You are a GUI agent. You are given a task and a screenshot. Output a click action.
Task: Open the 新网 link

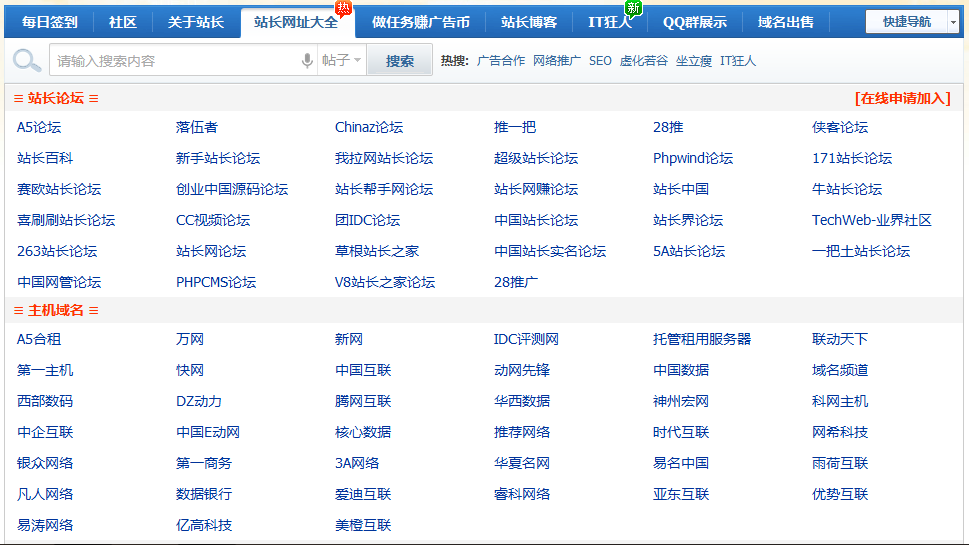(x=349, y=339)
